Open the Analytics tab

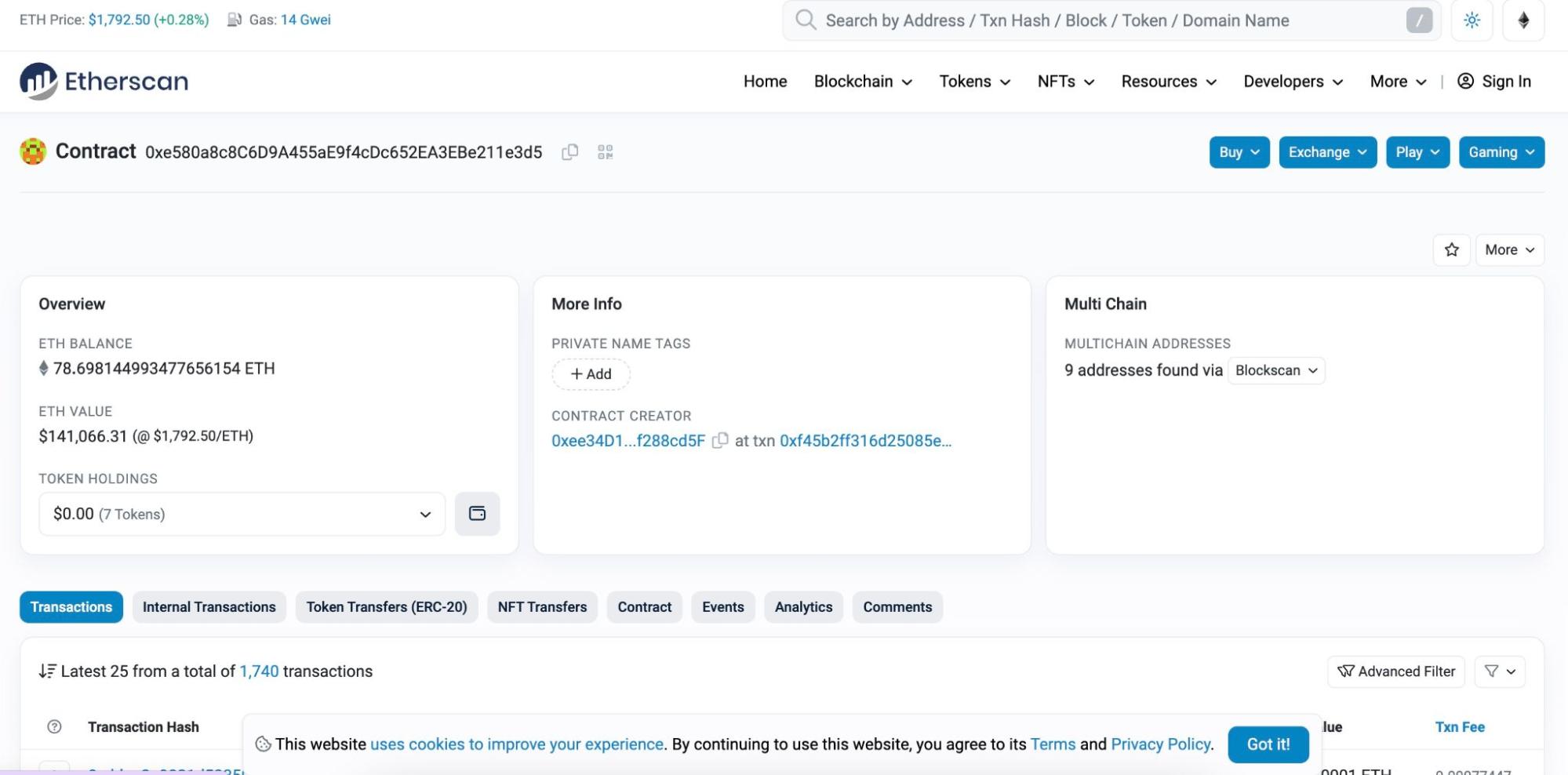point(803,607)
